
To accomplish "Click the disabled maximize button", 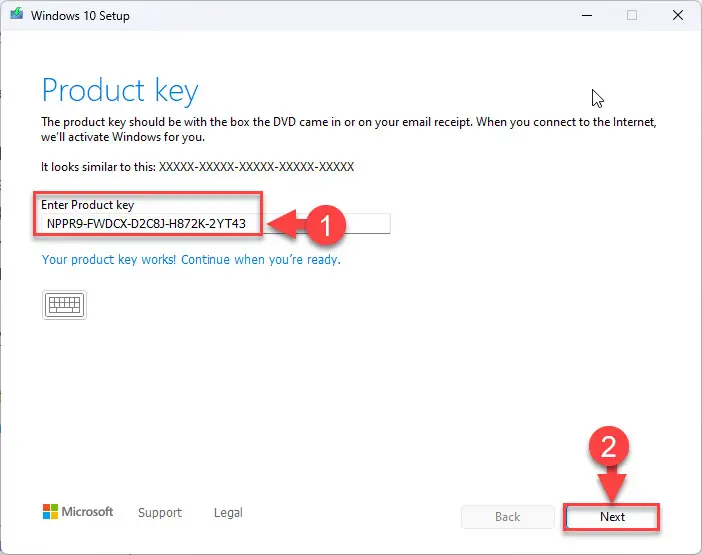I will click(632, 15).
